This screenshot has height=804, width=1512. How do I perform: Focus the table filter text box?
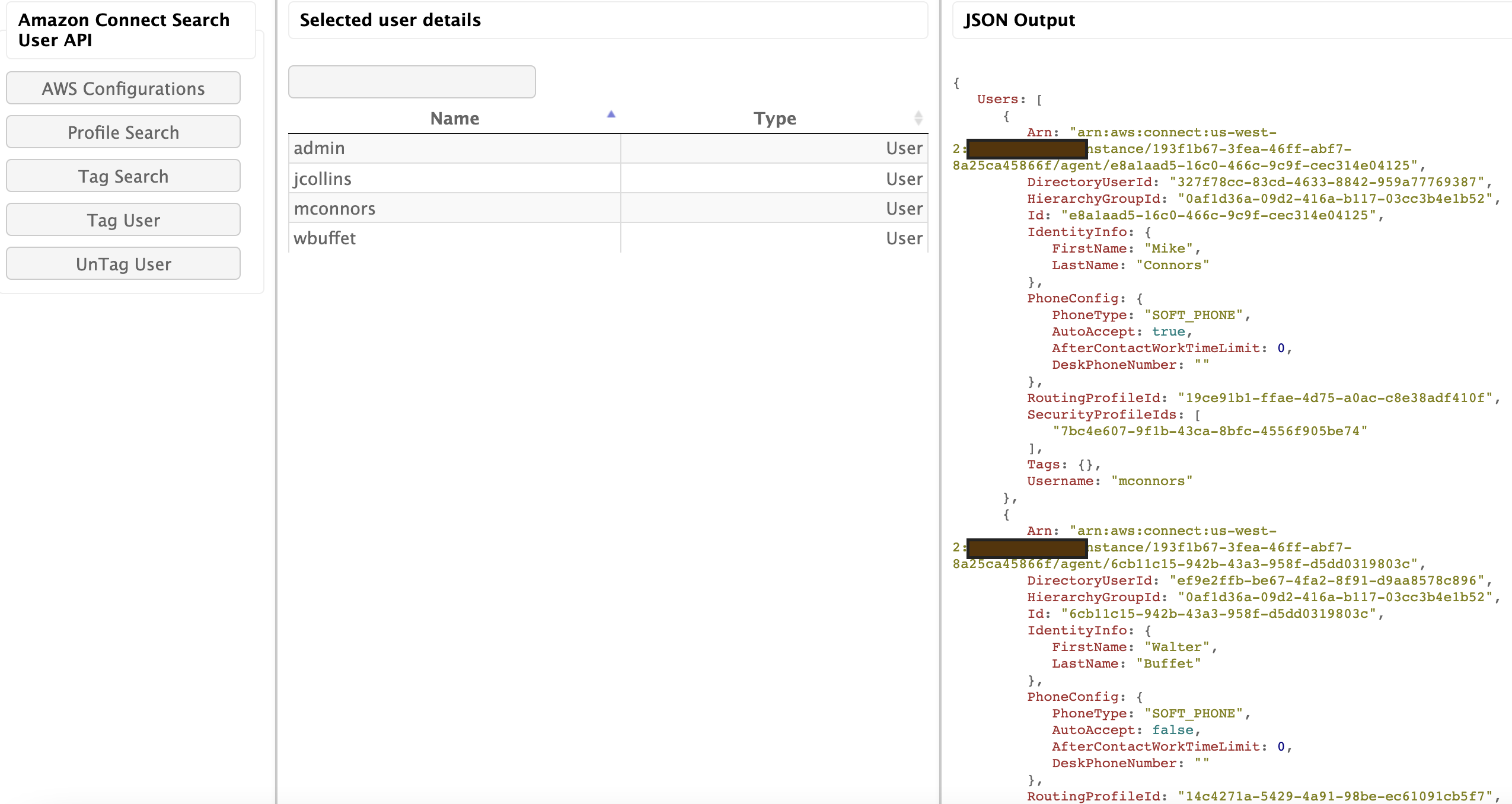(x=412, y=82)
